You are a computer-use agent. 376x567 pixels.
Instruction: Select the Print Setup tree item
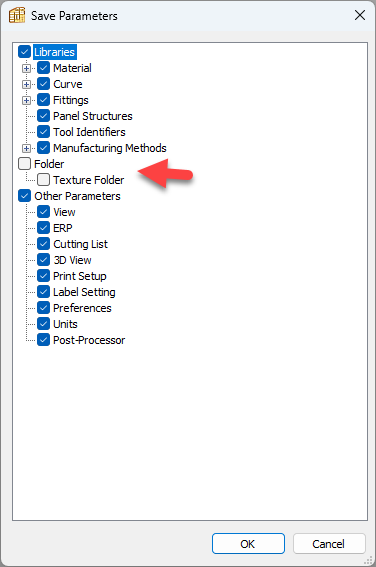point(80,276)
